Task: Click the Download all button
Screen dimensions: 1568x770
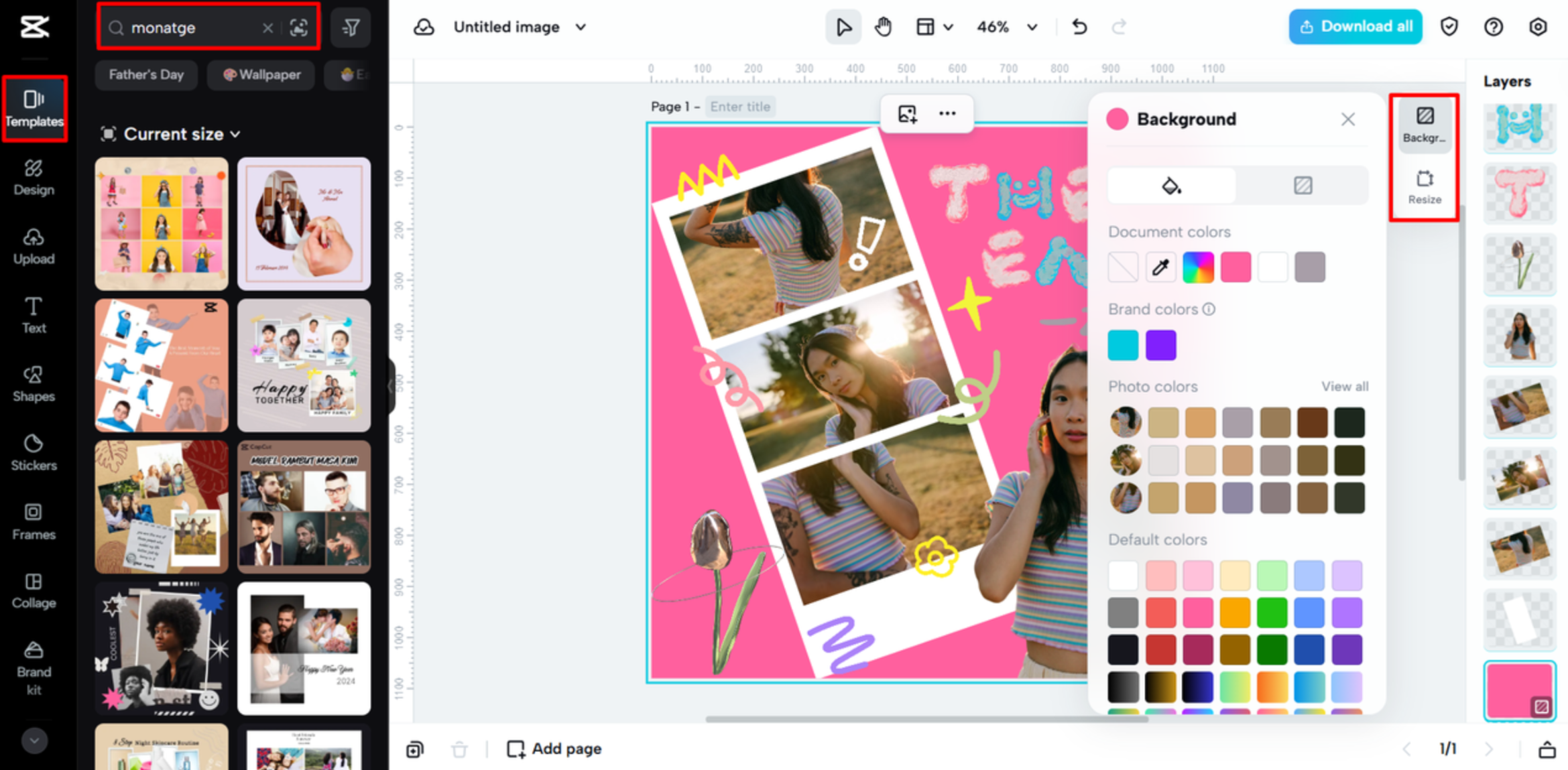Action: point(1355,26)
